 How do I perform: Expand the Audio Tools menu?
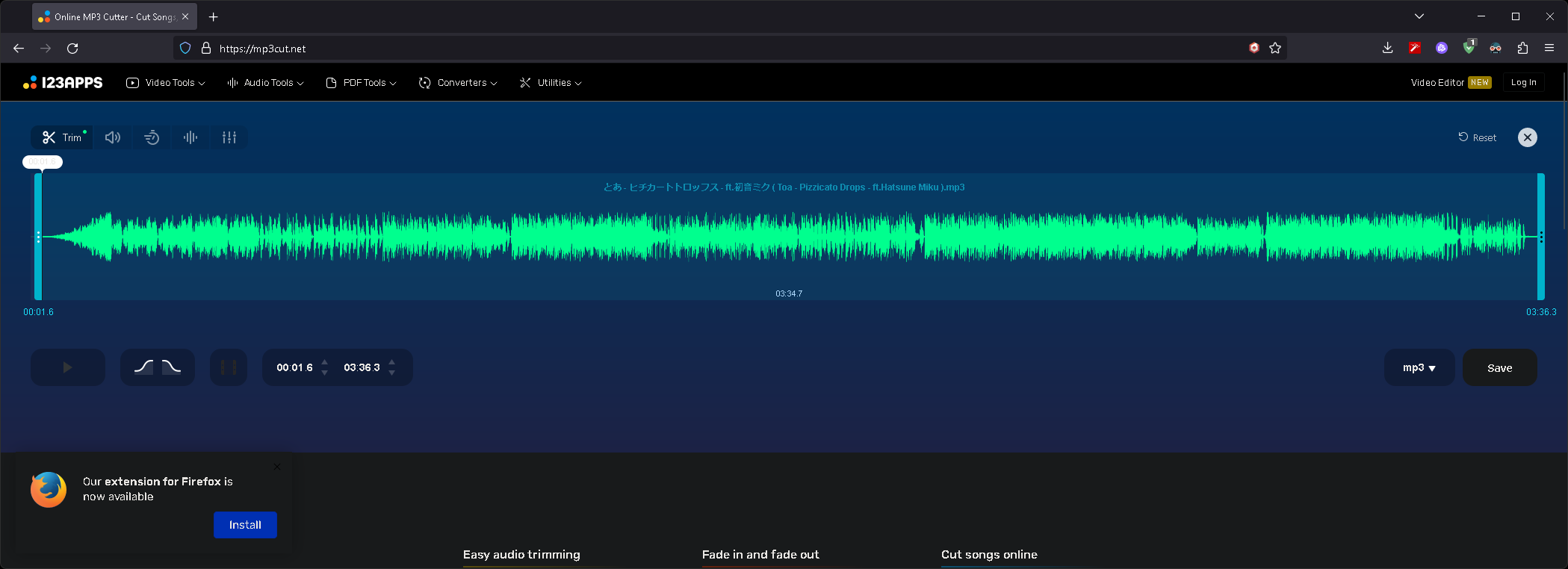tap(265, 83)
